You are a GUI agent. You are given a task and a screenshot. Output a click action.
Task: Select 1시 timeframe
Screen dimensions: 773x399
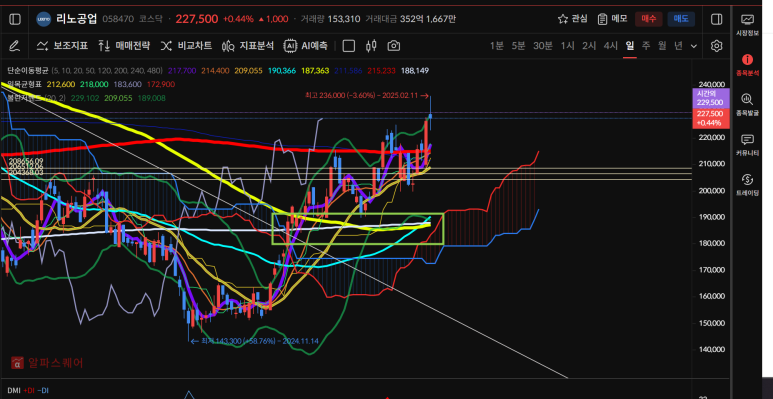pos(567,46)
